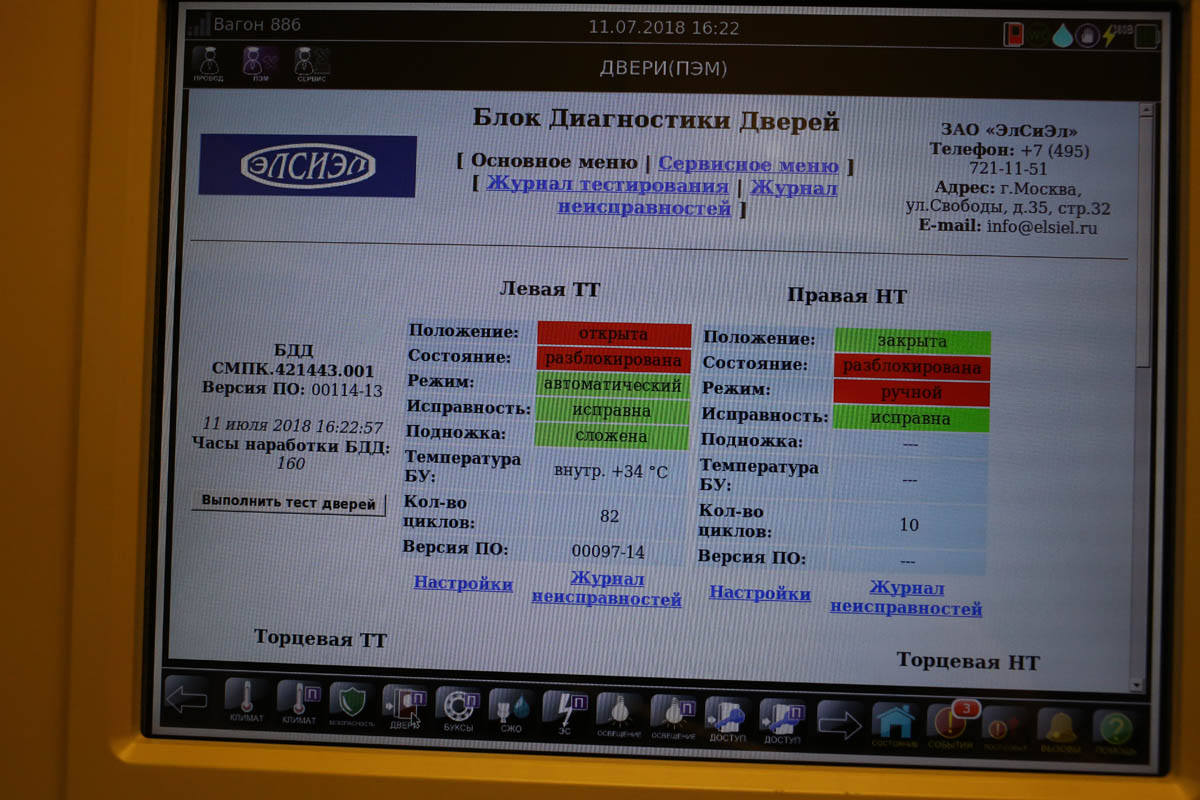
Task: Click the ПРОВОД role icon at top left
Action: click(x=208, y=64)
